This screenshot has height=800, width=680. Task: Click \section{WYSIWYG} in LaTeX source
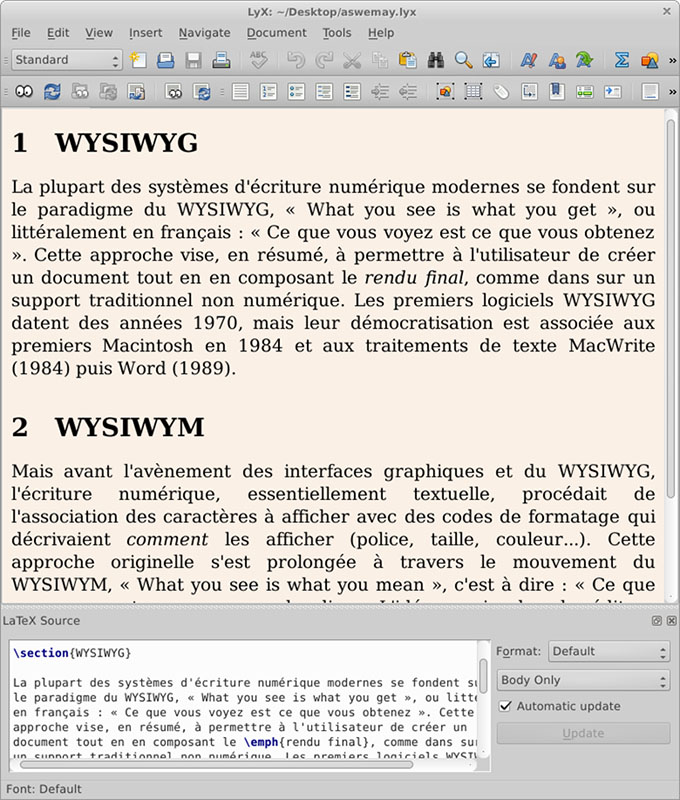coord(72,653)
